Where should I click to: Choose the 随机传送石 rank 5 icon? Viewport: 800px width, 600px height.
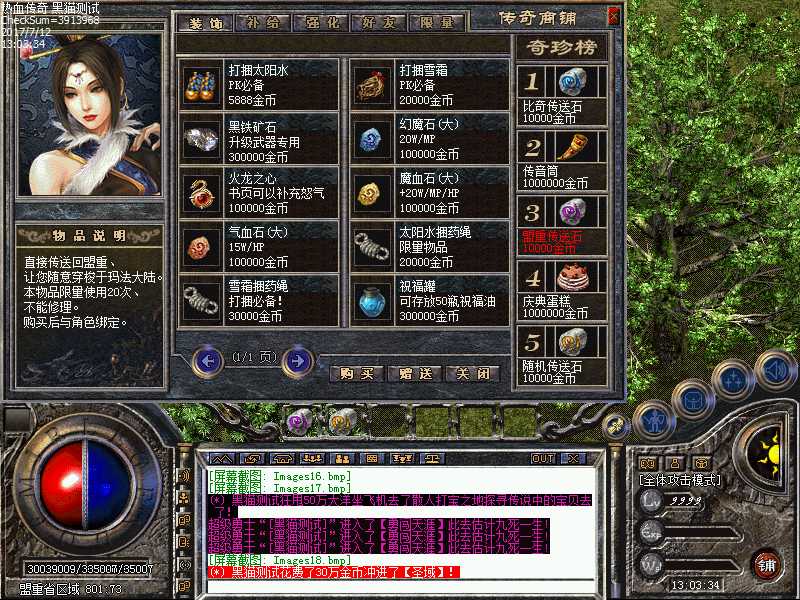[572, 343]
